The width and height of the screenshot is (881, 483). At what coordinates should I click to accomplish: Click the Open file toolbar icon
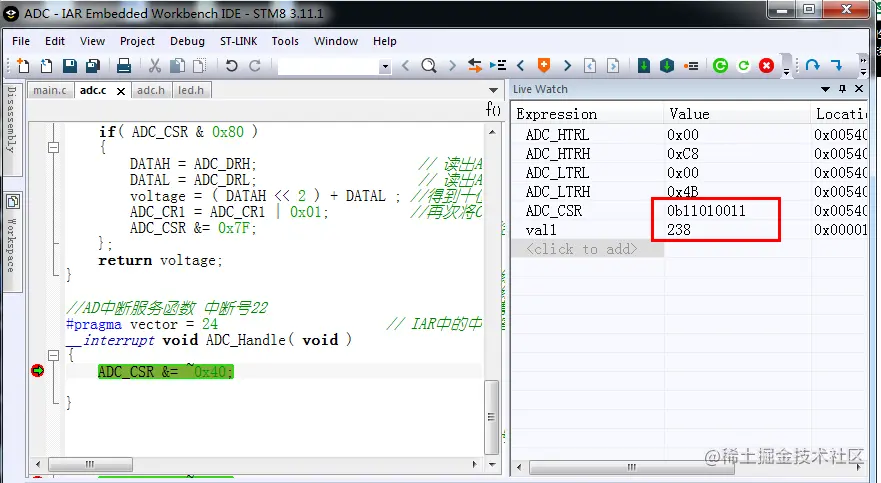click(x=47, y=66)
